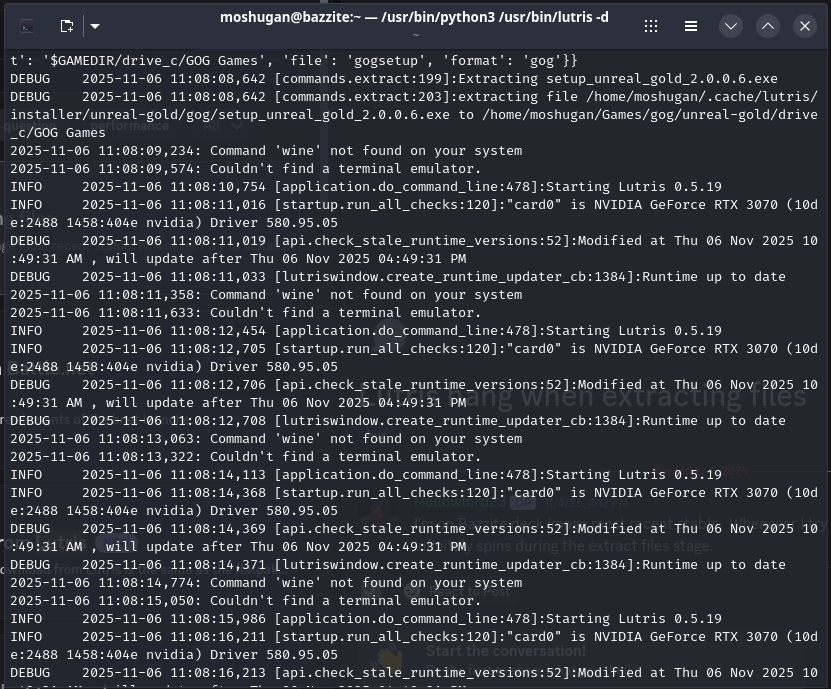The image size is (831, 689).
Task: Click the terminal icon in the header bar
Action: [27, 26]
